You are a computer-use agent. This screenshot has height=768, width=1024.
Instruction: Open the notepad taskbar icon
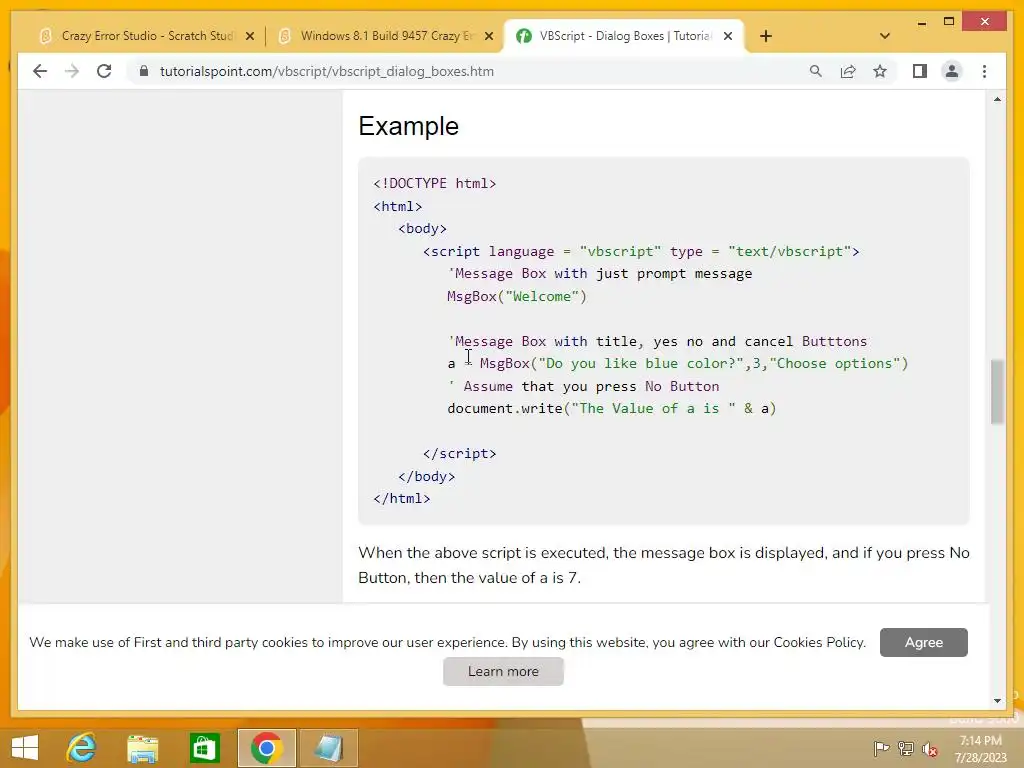coord(328,748)
